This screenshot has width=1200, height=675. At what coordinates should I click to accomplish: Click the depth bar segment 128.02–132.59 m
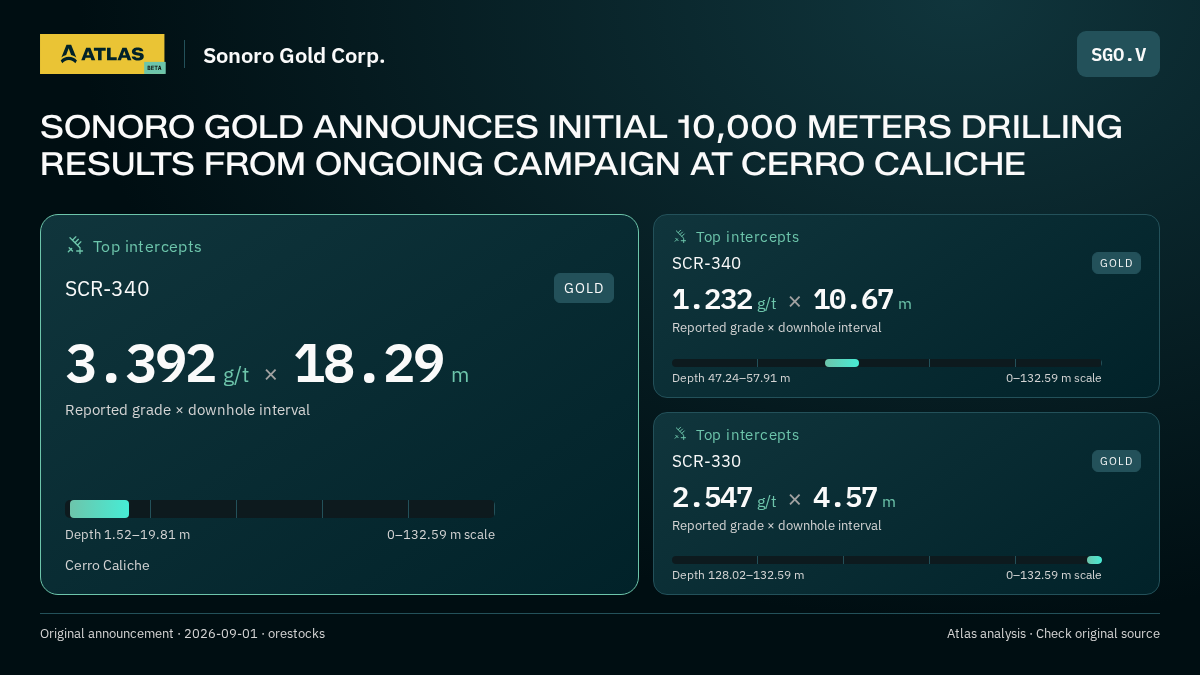[1094, 560]
